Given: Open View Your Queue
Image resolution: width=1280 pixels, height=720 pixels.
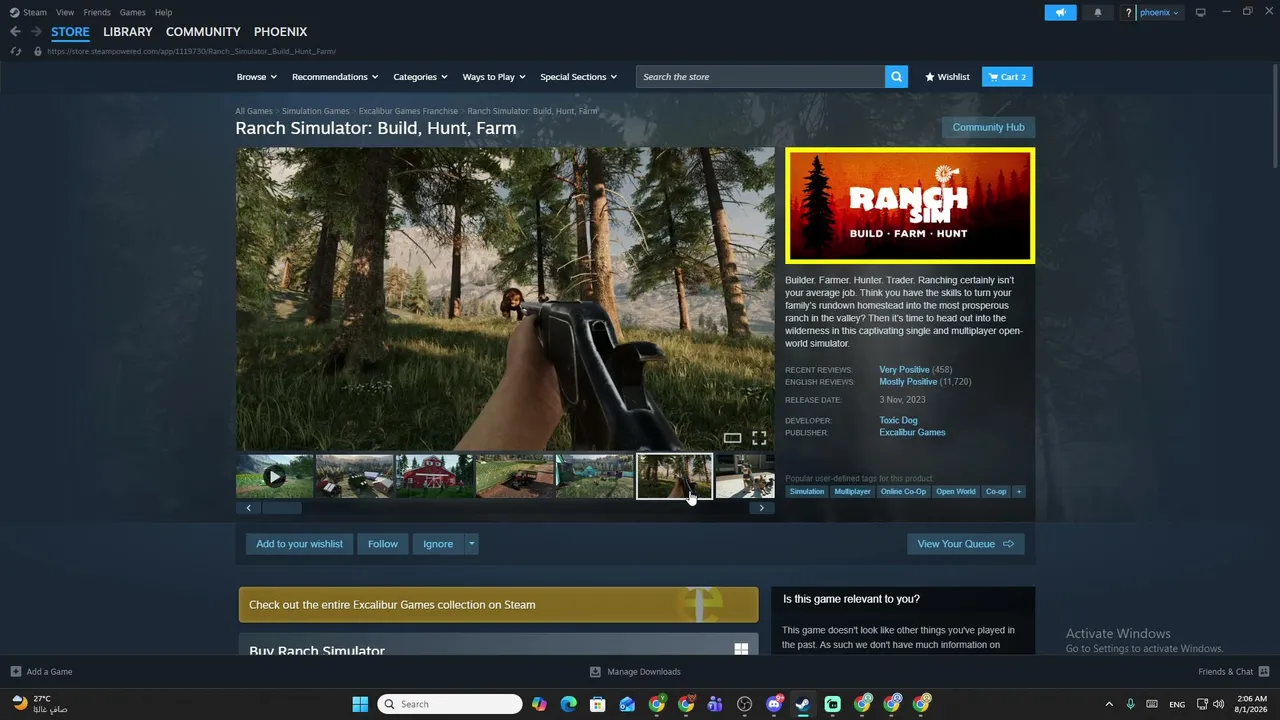Looking at the screenshot, I should click(965, 544).
